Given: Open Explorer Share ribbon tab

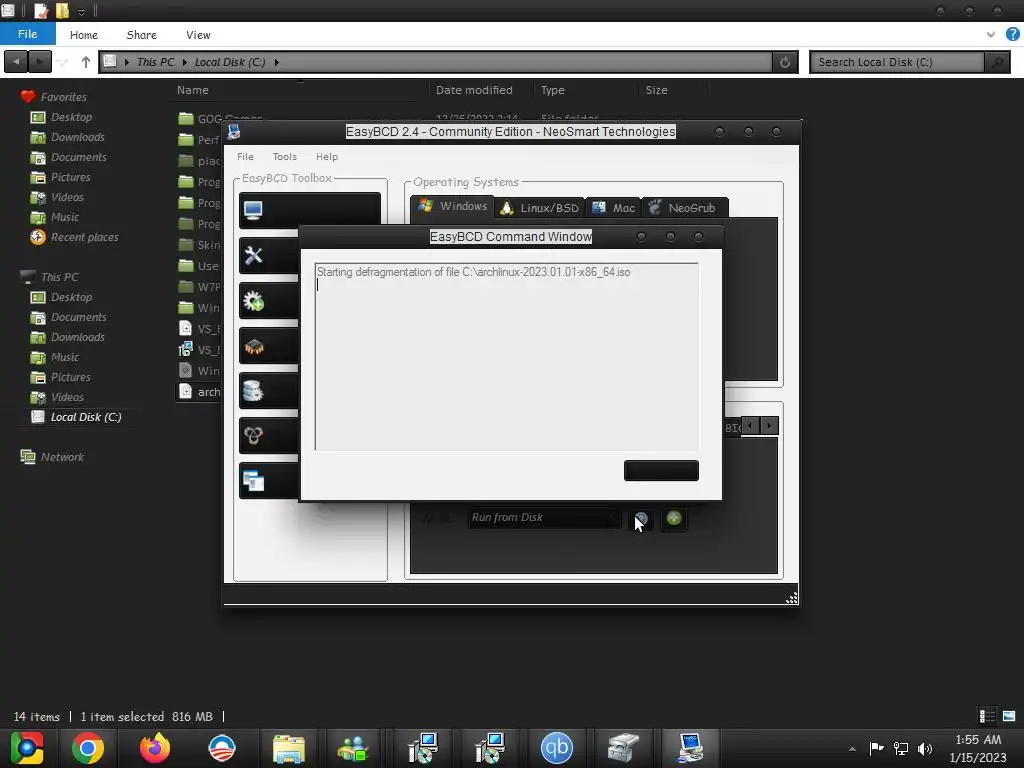Looking at the screenshot, I should (x=142, y=35).
